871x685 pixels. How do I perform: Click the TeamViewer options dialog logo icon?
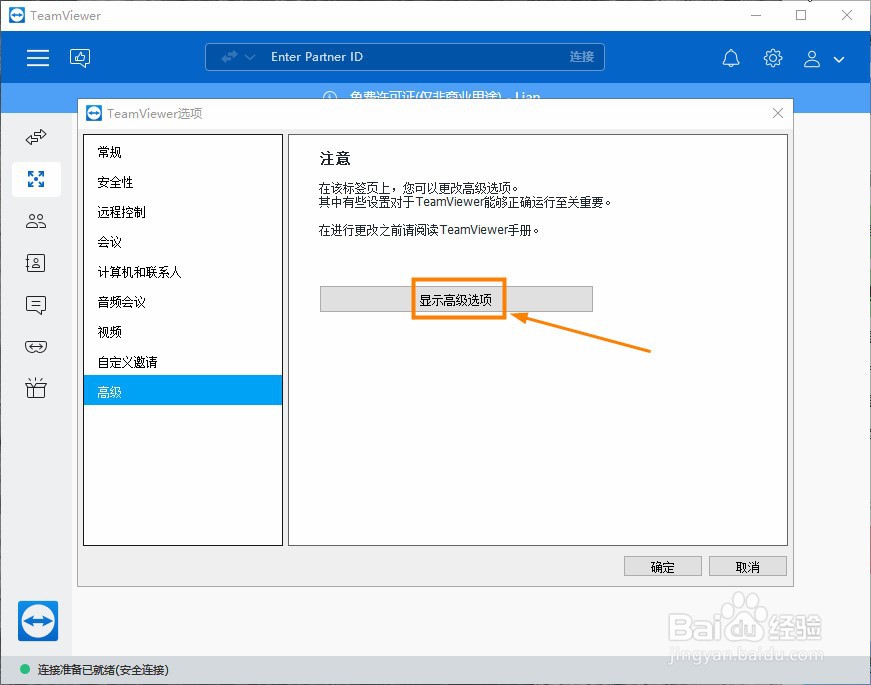94,113
